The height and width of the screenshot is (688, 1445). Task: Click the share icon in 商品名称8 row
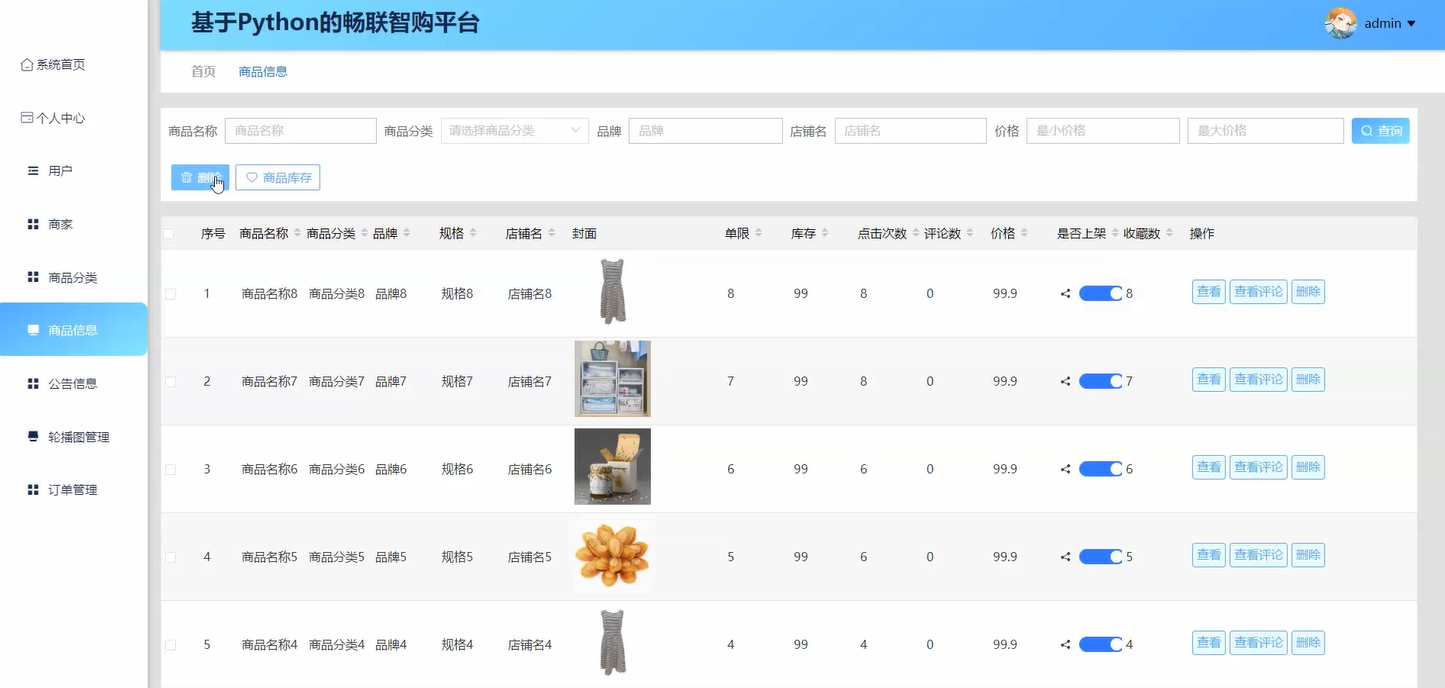pos(1064,291)
